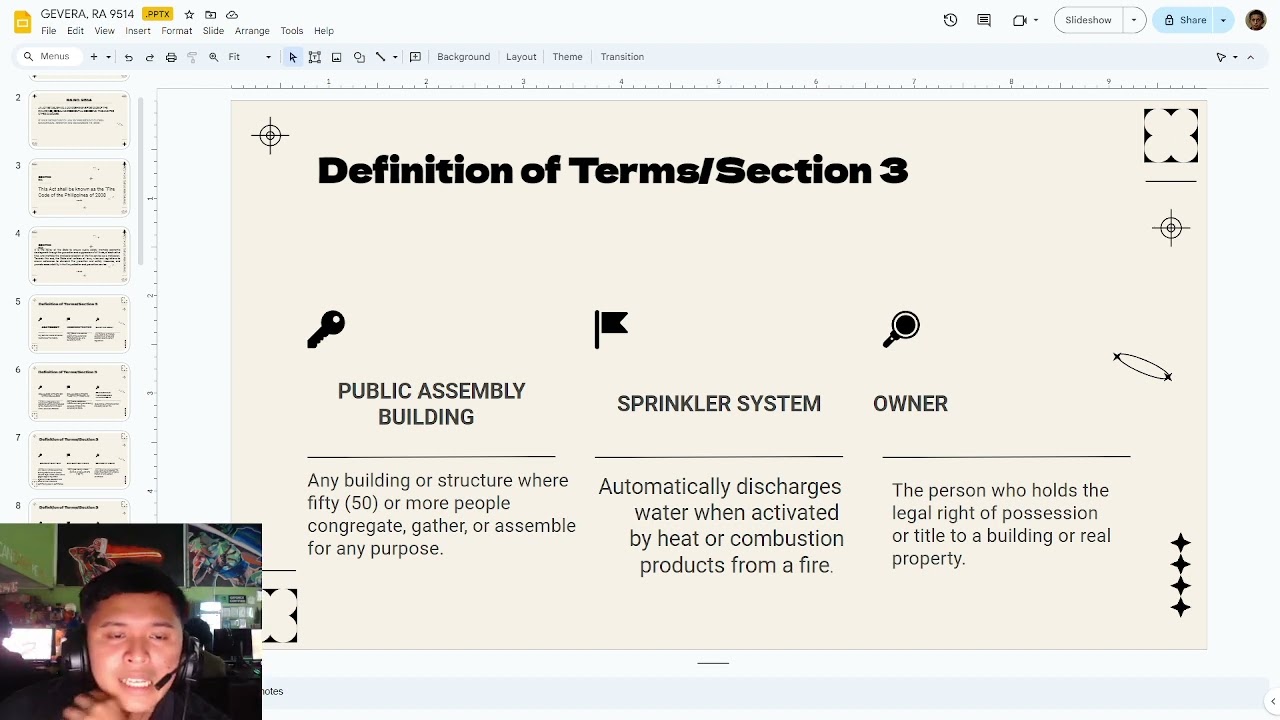The width and height of the screenshot is (1280, 720).
Task: Collapse the menus with chevron up
Action: pos(1250,57)
